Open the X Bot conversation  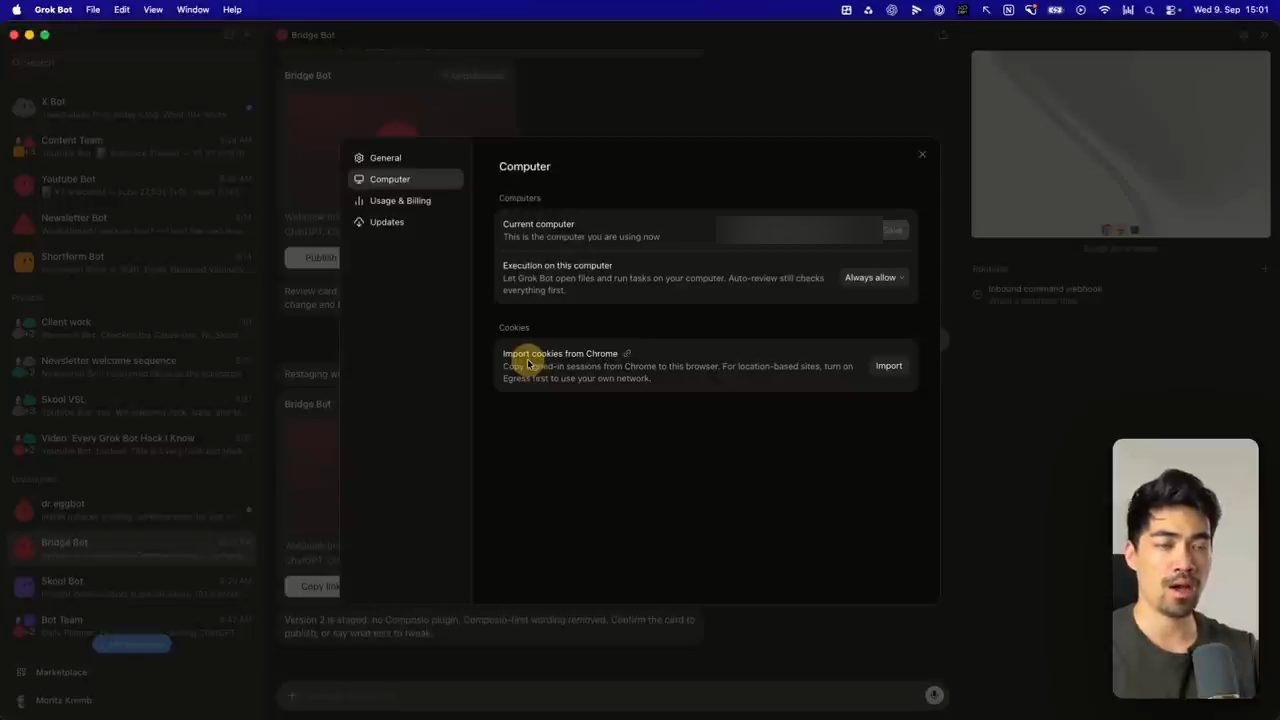pyautogui.click(x=132, y=108)
